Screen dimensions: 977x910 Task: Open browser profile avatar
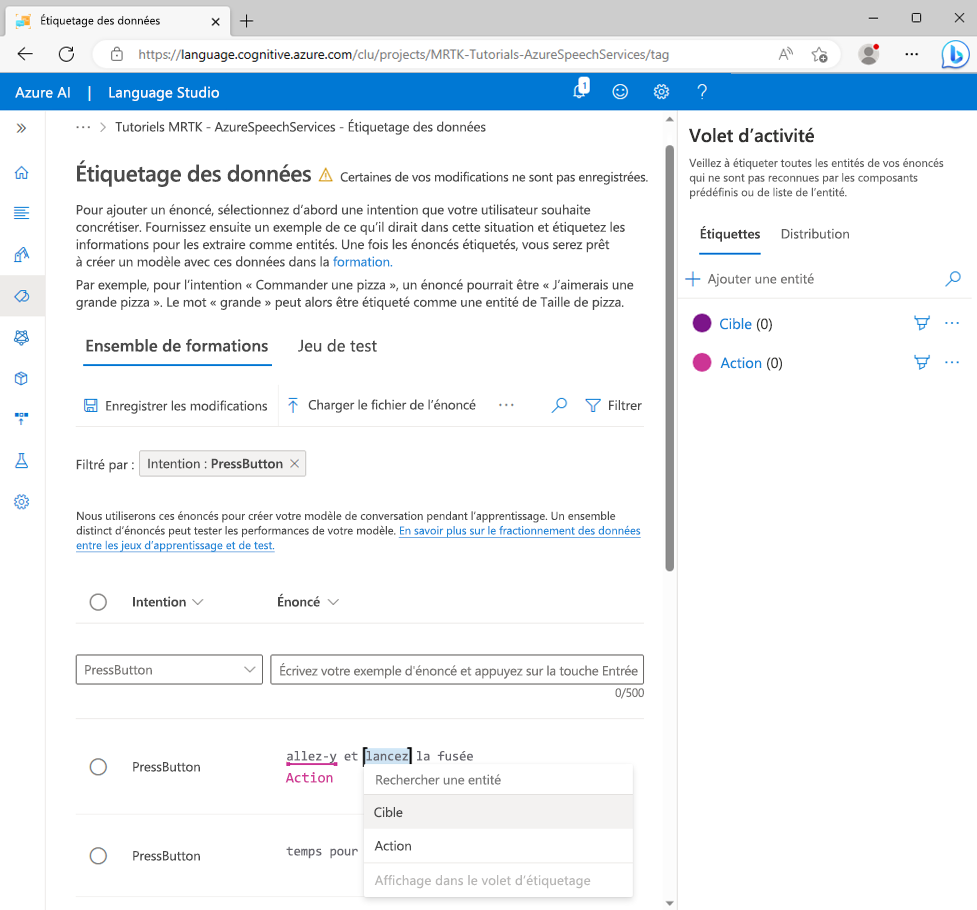pos(869,54)
